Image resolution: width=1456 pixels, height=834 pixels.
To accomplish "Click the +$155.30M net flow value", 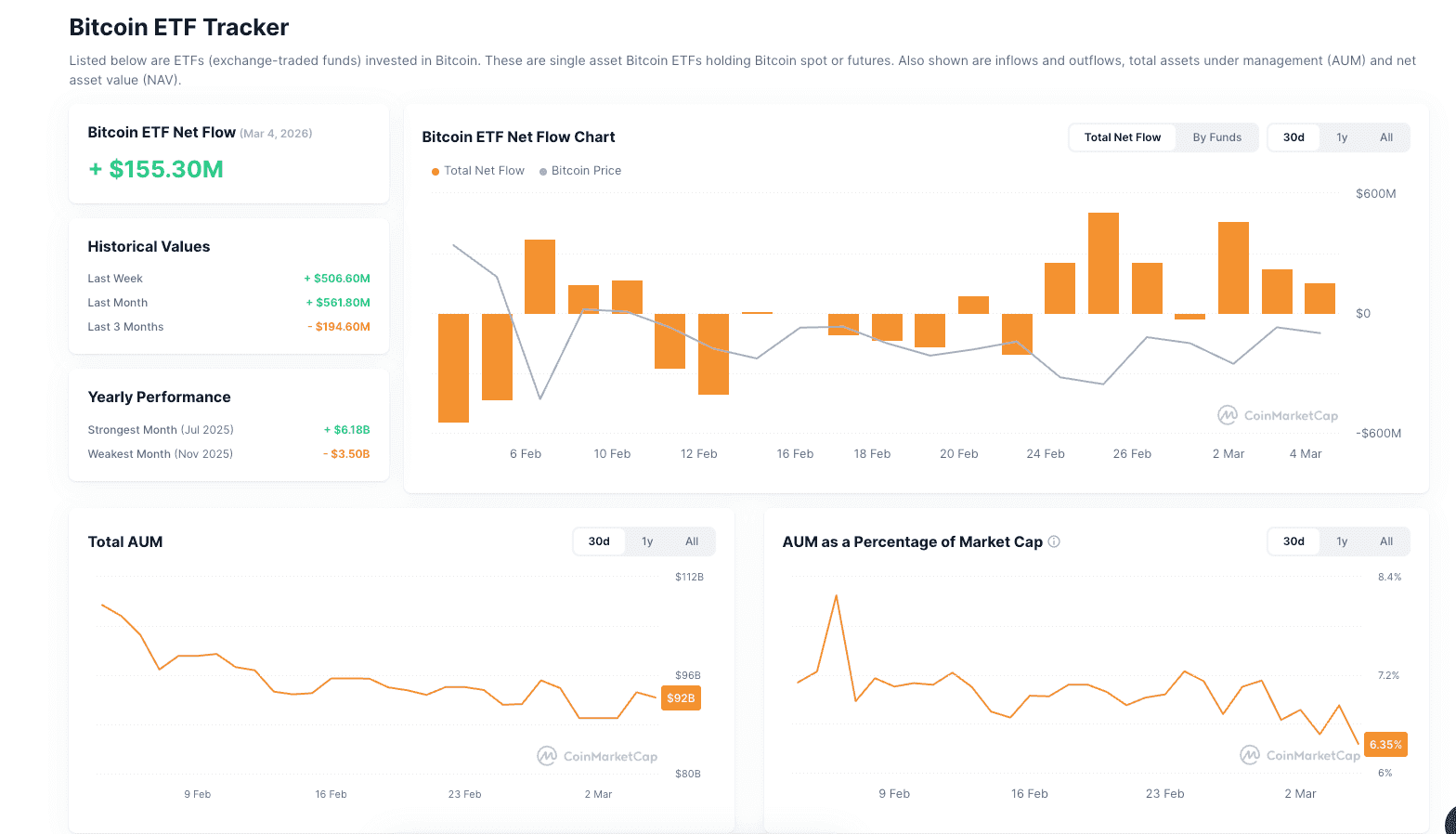I will (156, 169).
